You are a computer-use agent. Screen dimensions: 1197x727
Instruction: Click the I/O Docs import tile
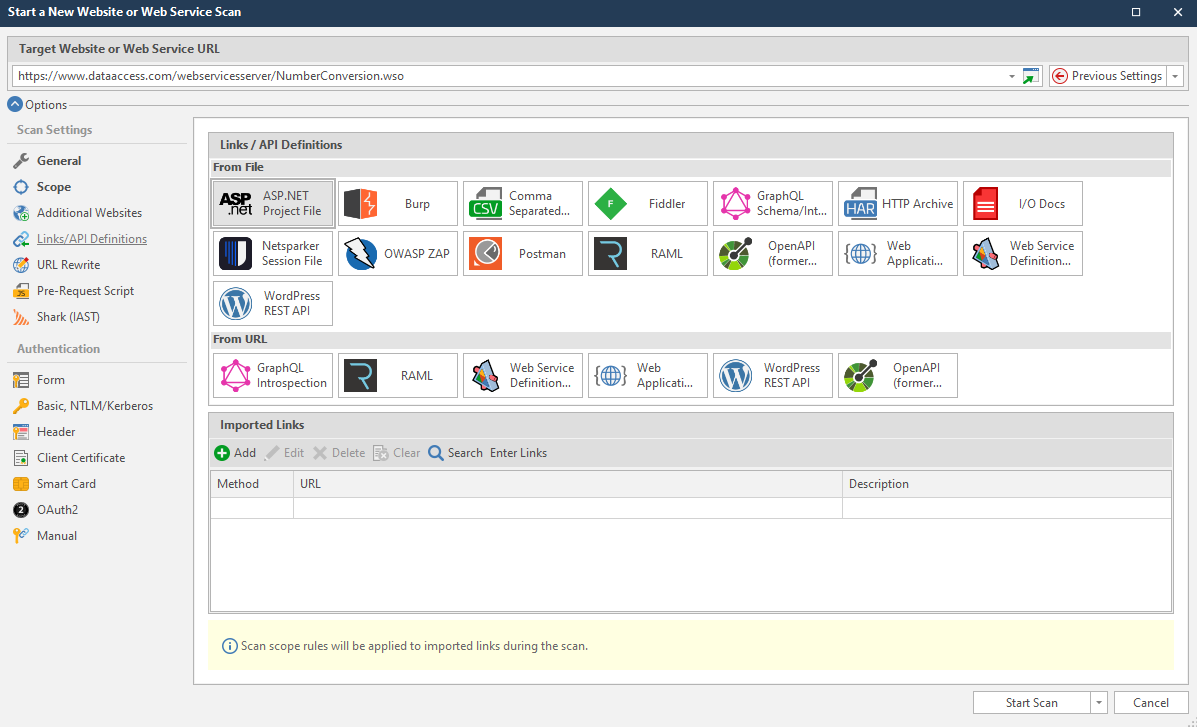point(1022,204)
